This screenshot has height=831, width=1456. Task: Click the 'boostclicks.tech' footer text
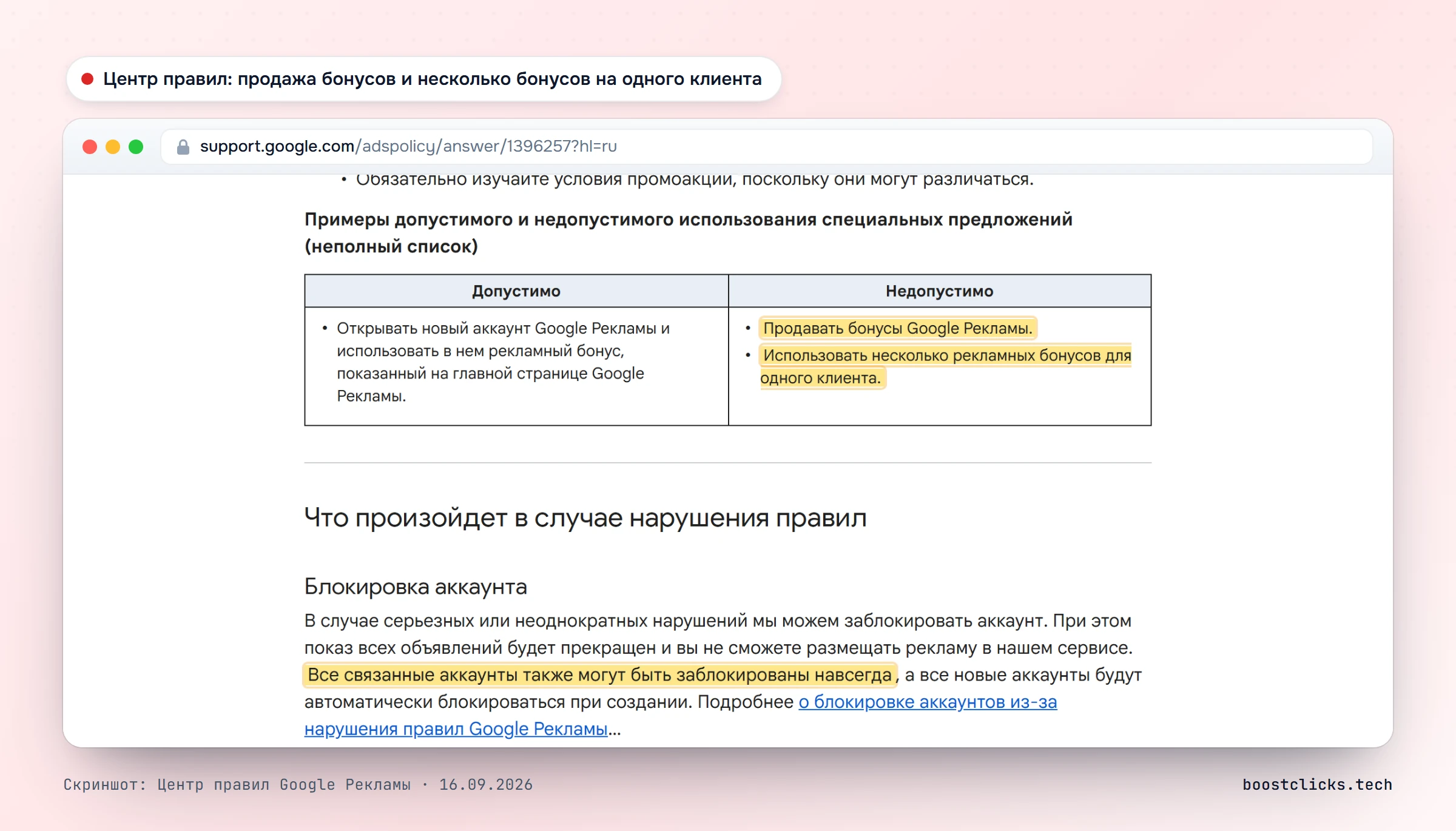pyautogui.click(x=1317, y=785)
